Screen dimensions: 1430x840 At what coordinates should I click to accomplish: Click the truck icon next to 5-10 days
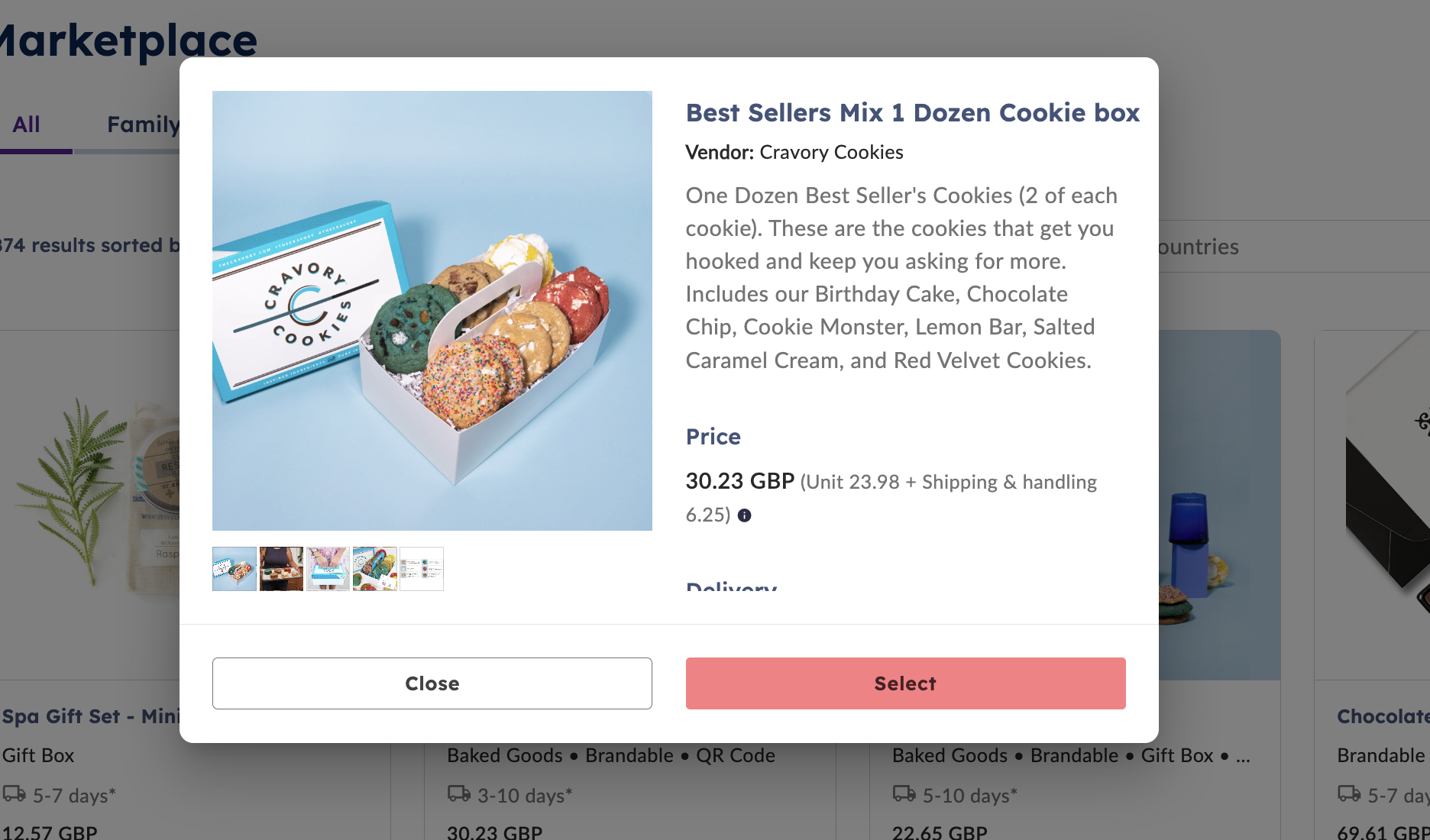coord(904,794)
